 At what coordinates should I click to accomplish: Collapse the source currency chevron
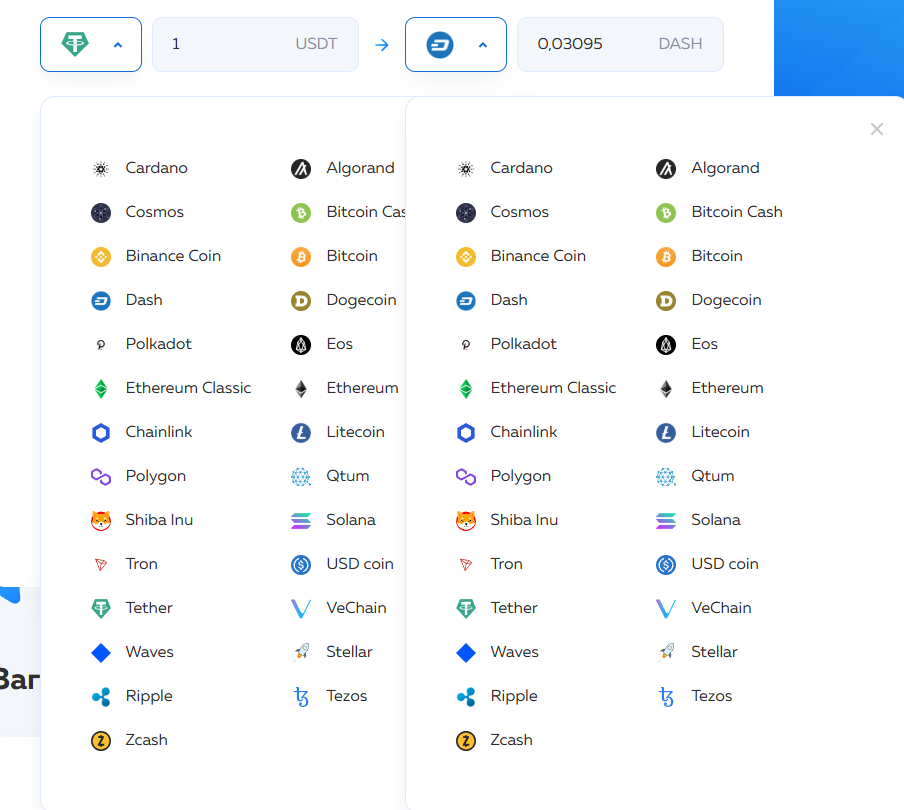[117, 44]
